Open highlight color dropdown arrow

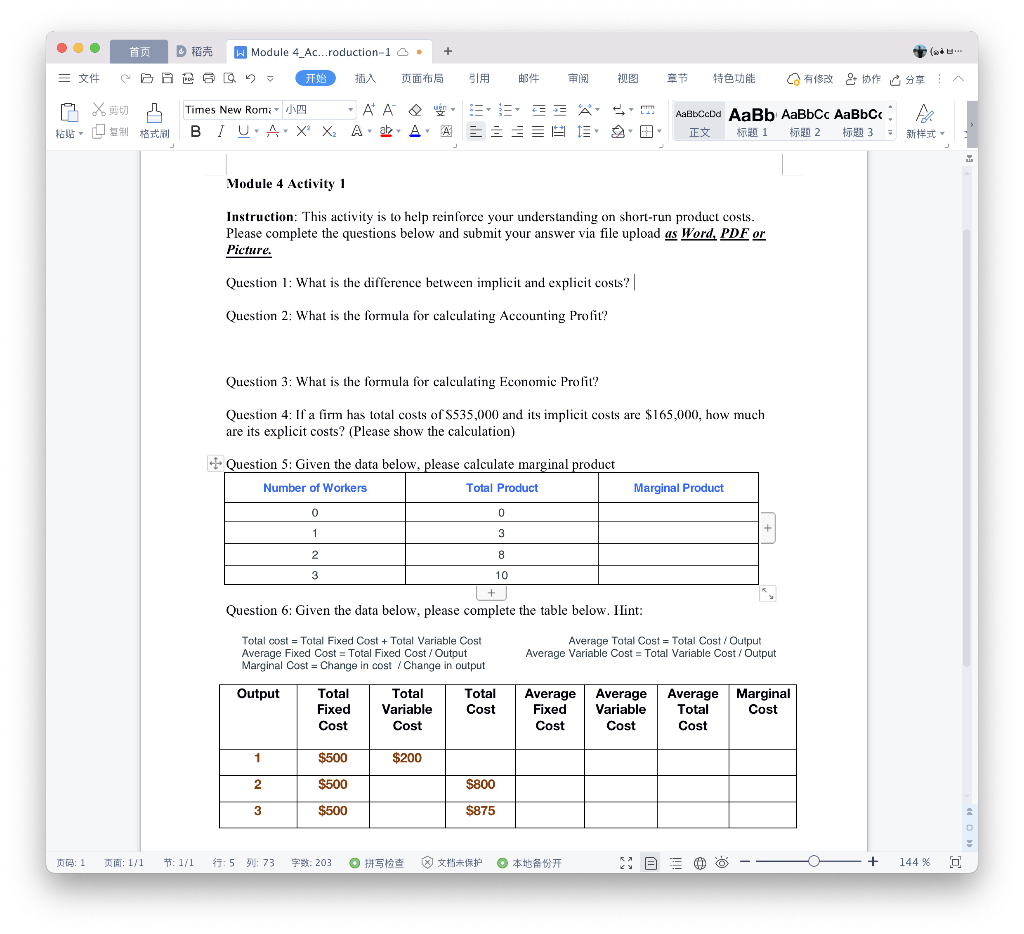(398, 132)
